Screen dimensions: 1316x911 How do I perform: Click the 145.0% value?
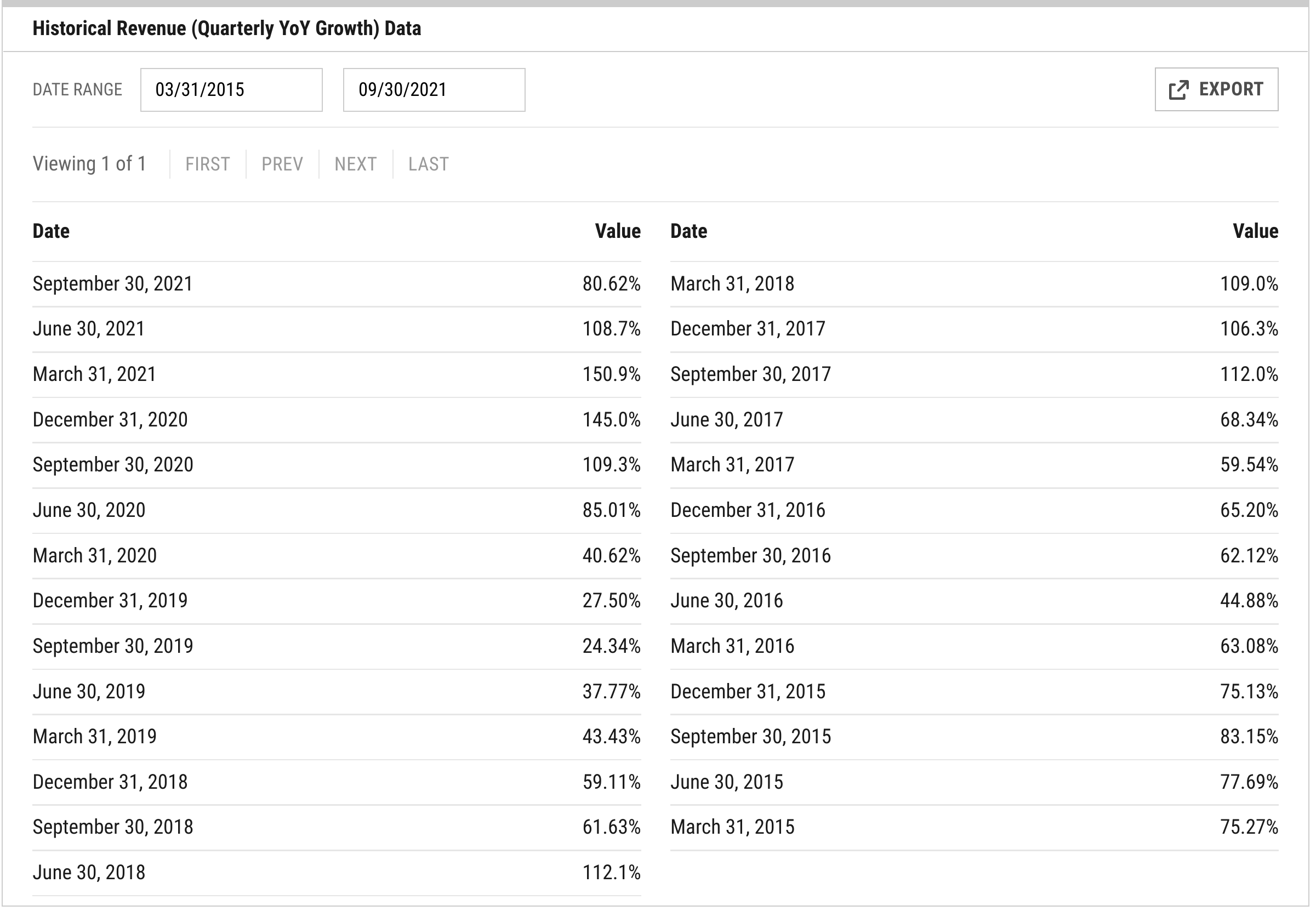pyautogui.click(x=611, y=419)
